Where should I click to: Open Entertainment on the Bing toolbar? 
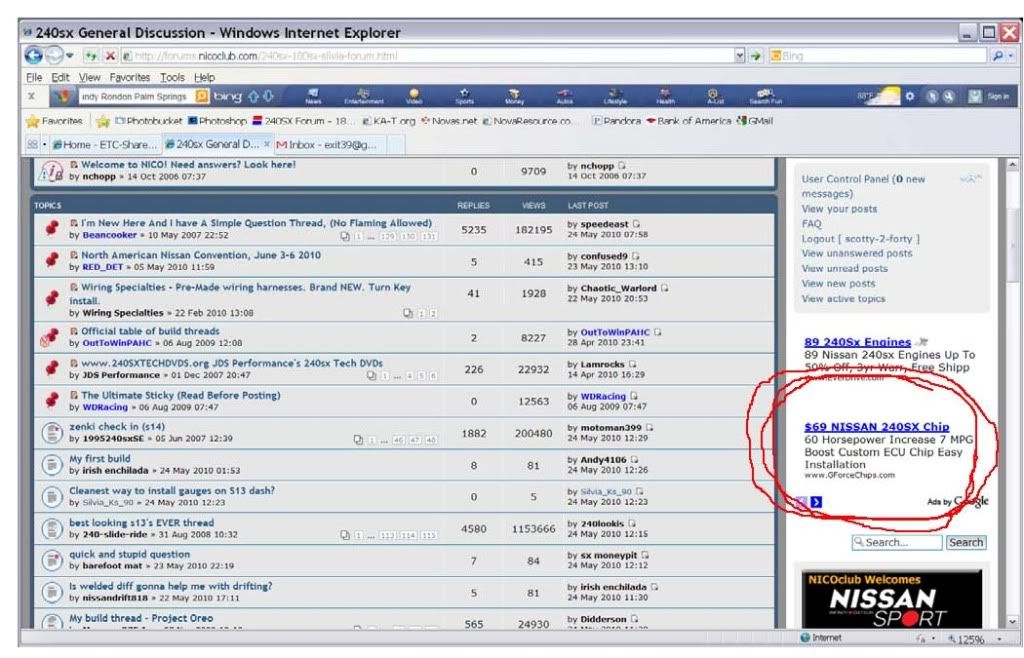(x=364, y=97)
